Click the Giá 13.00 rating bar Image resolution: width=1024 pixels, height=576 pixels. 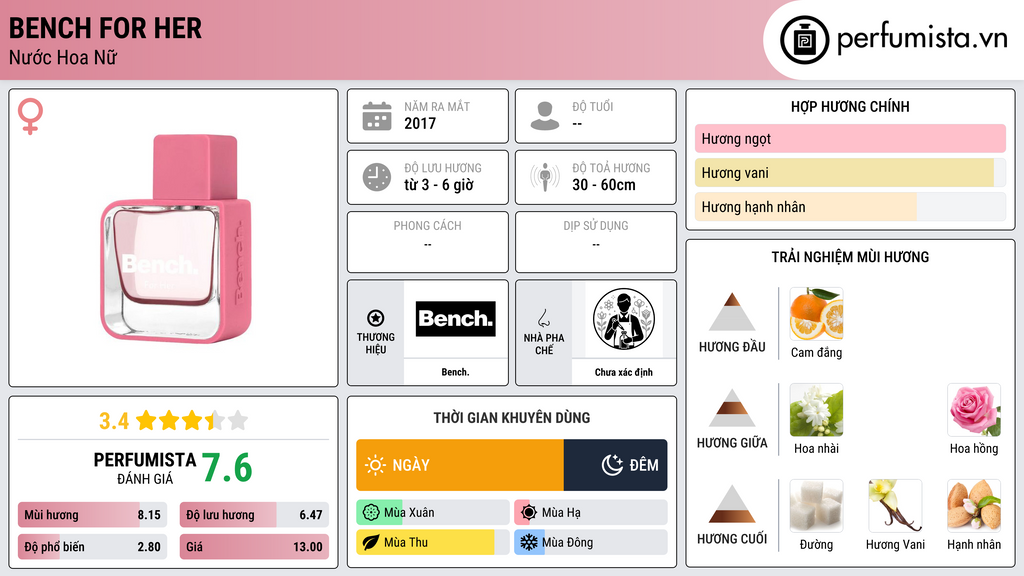(254, 547)
